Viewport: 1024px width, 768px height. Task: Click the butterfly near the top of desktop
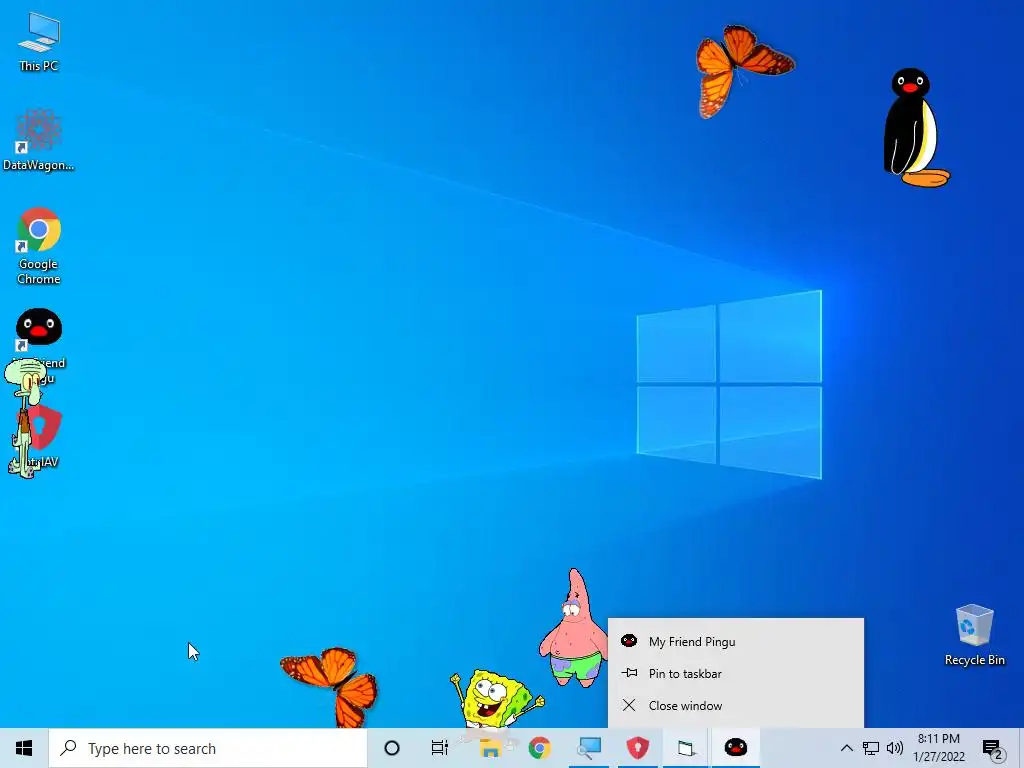tap(743, 71)
